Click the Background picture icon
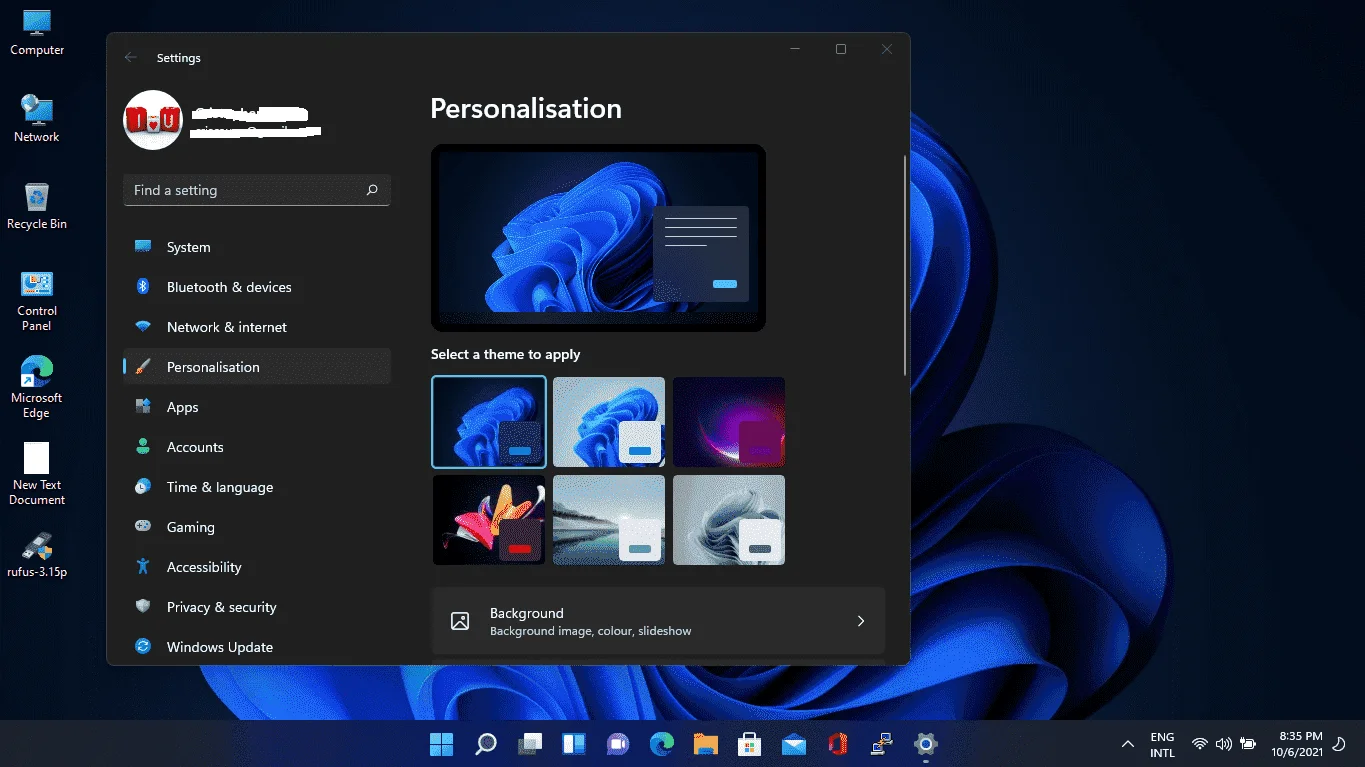The image size is (1365, 767). pos(460,621)
